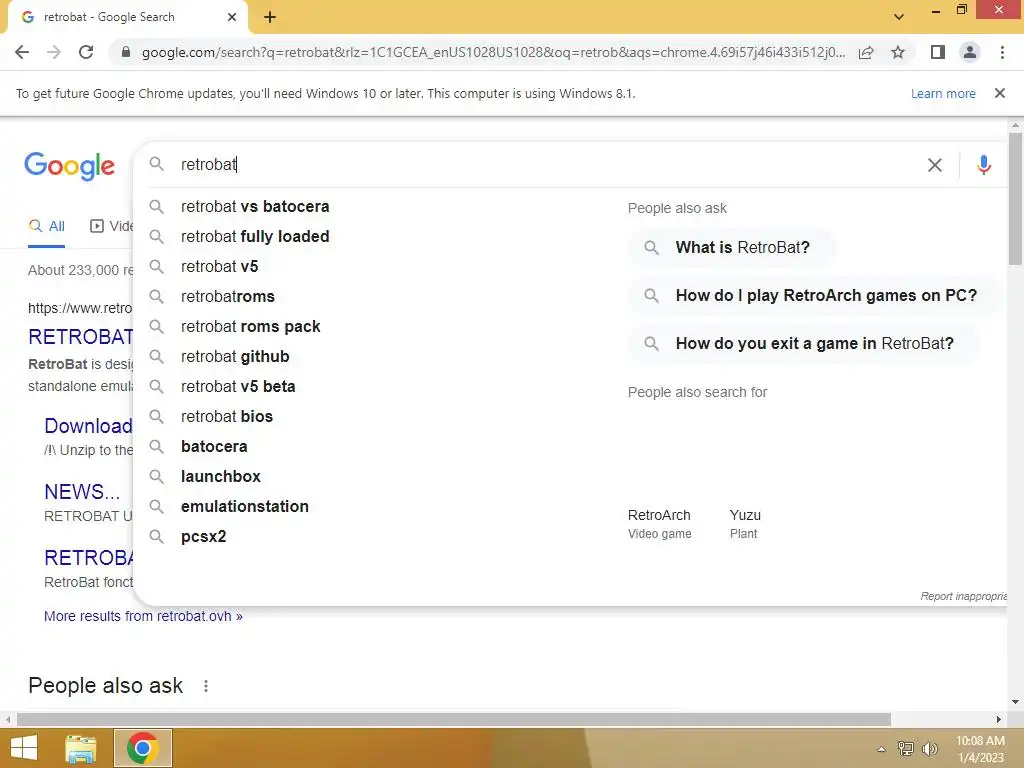Open the Videos results tab
The height and width of the screenshot is (768, 1024).
point(111,227)
